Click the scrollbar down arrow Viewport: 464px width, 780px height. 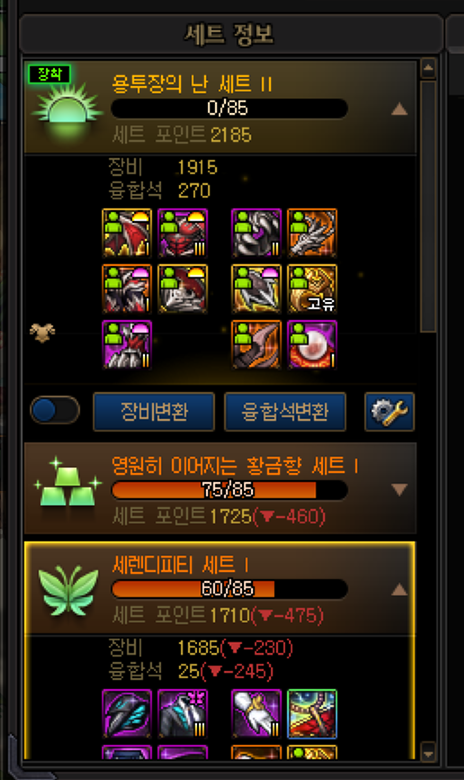pos(428,752)
